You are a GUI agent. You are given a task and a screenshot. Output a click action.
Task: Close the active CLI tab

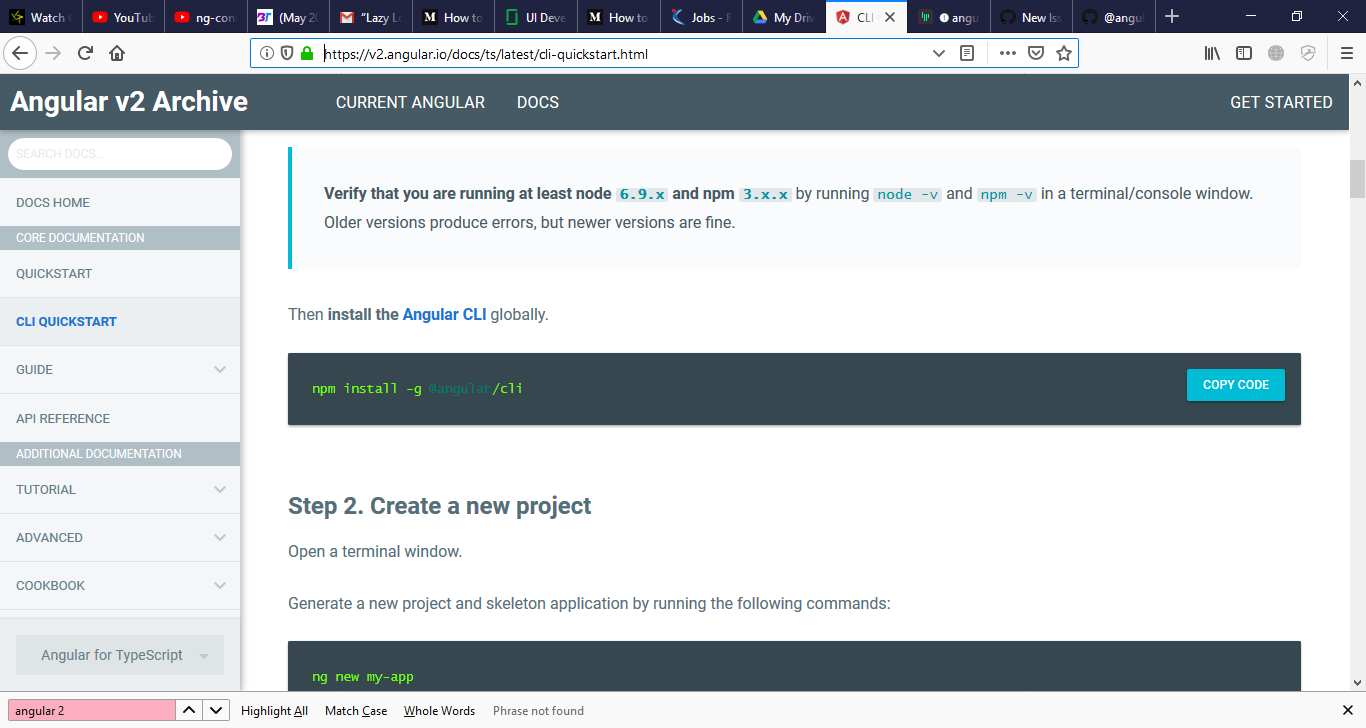point(889,17)
